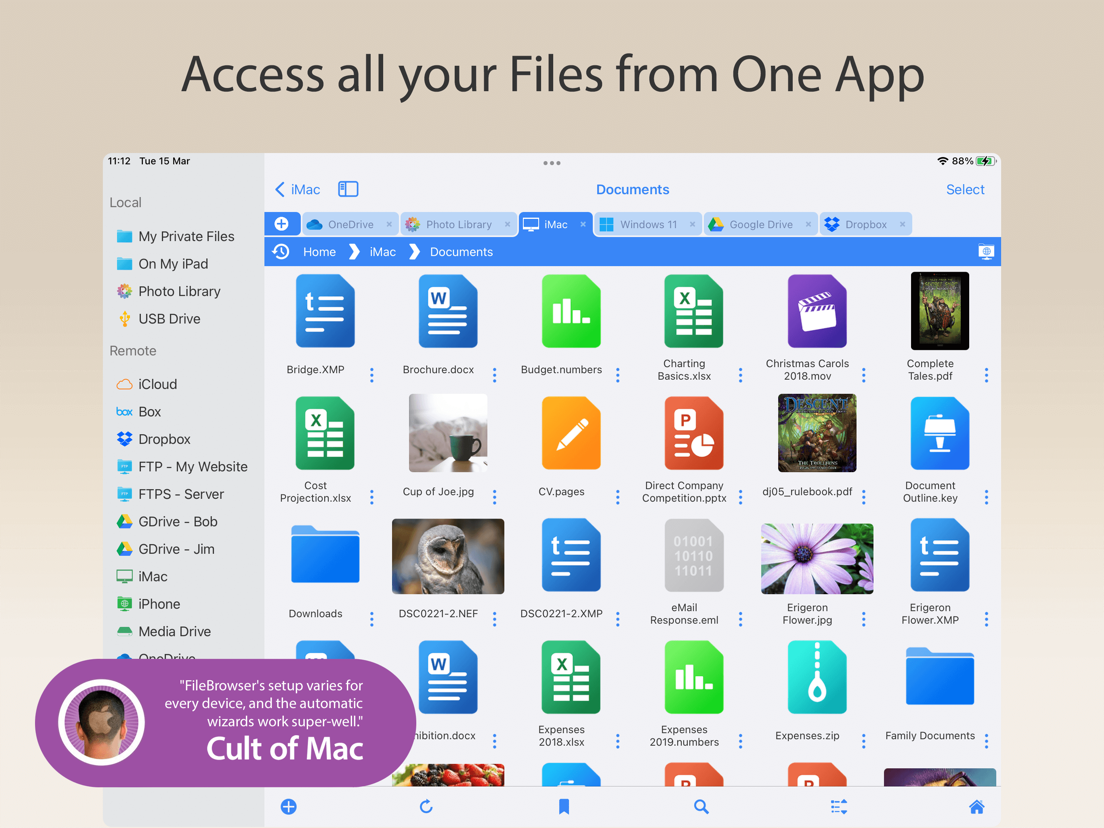Open the Cup of Joe.jpg thumbnail
1104x828 pixels.
[447, 433]
